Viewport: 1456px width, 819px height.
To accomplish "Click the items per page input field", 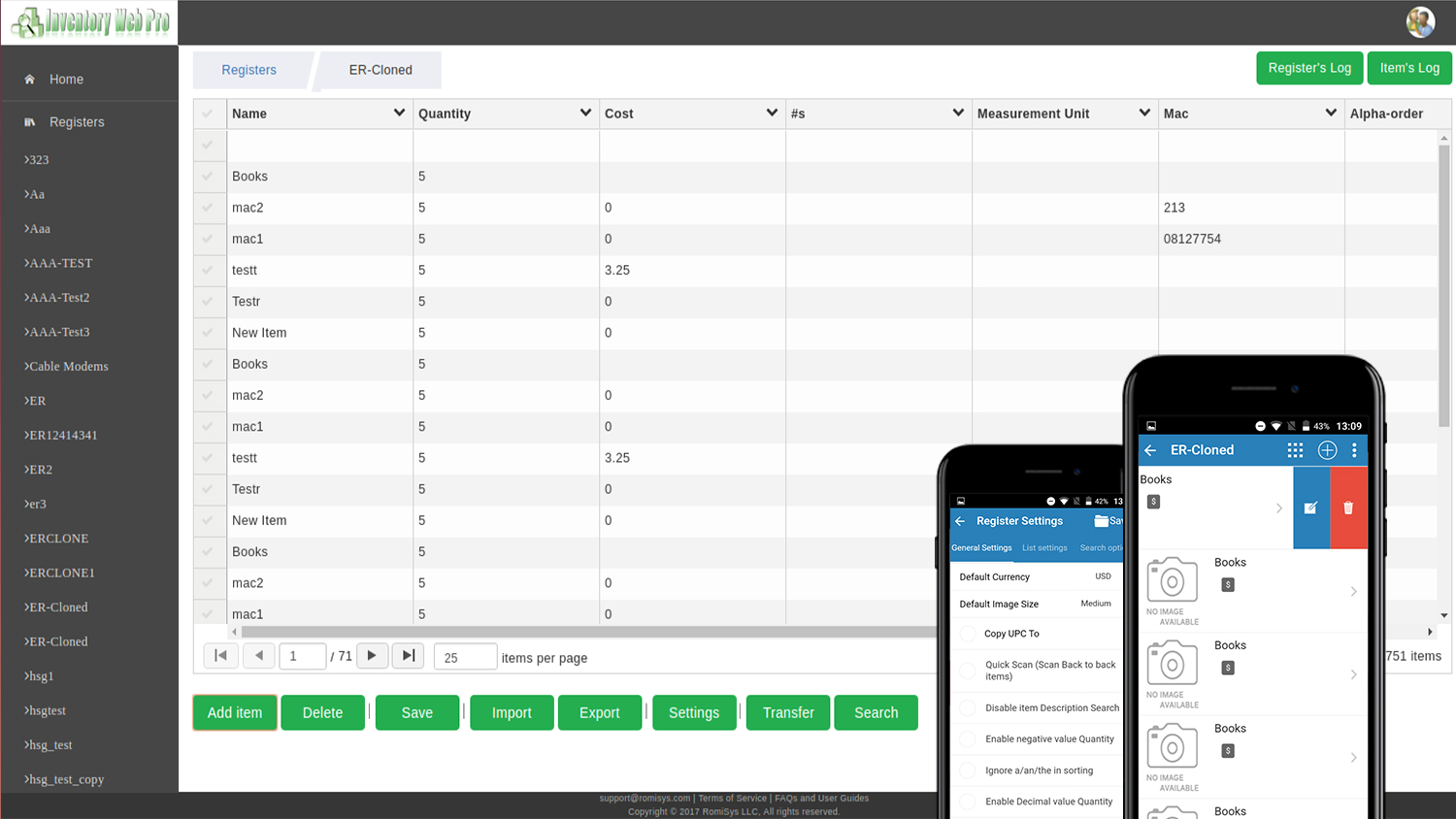I will [x=465, y=658].
